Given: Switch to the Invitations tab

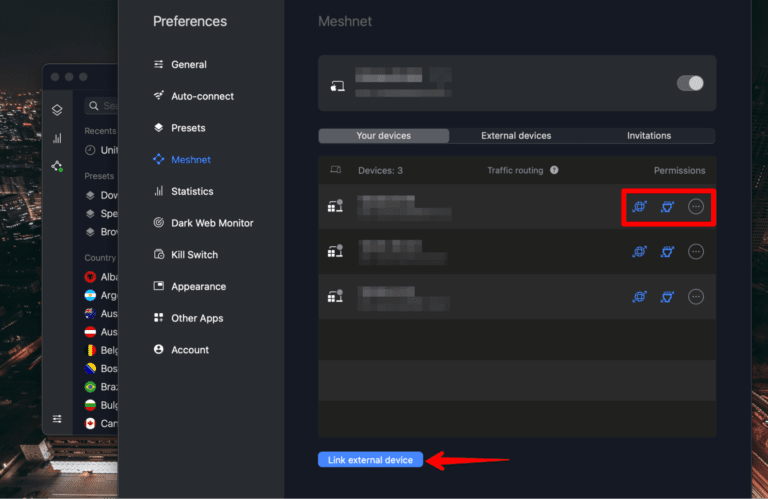Looking at the screenshot, I should click(649, 136).
